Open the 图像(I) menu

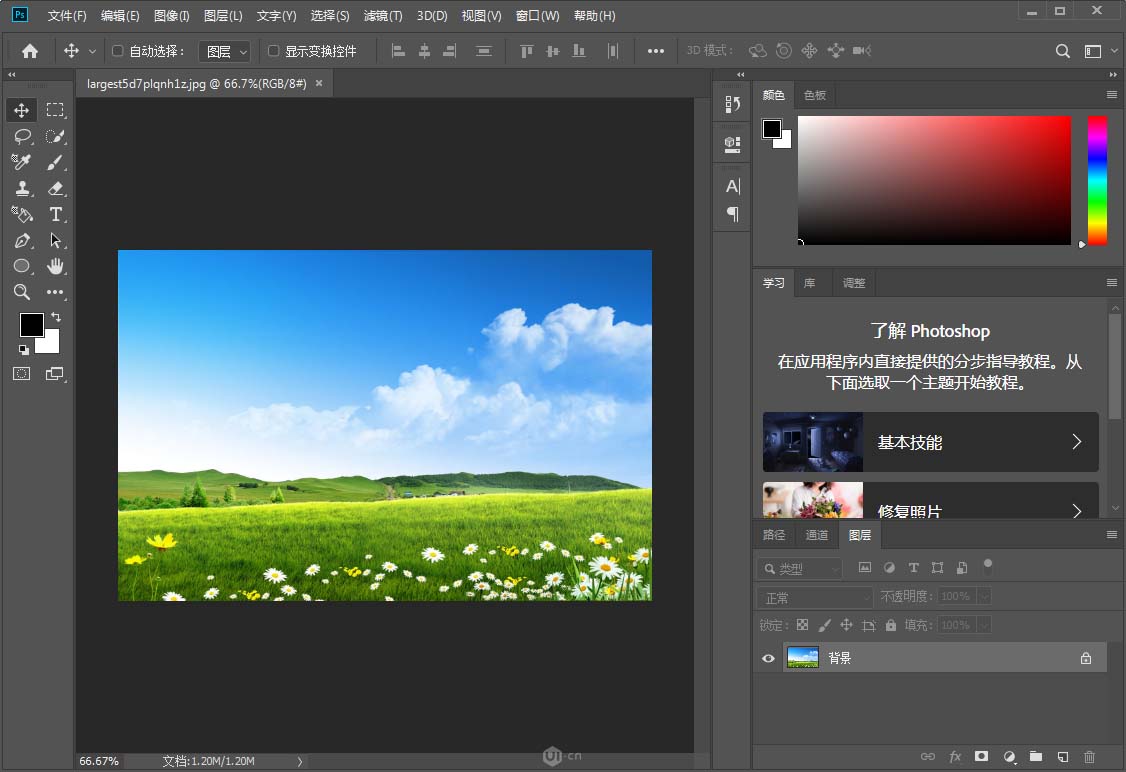coord(172,16)
